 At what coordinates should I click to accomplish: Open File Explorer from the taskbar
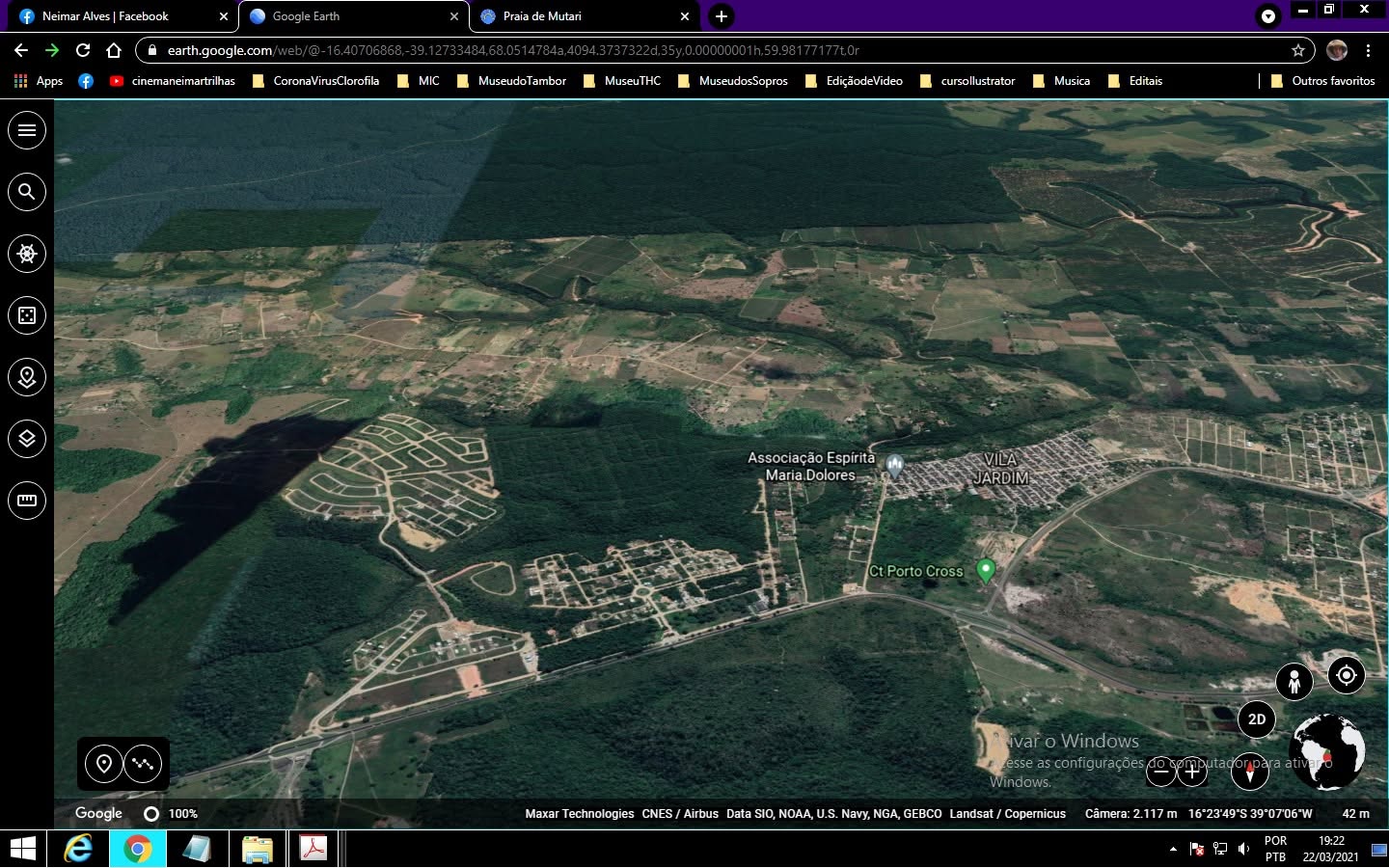(257, 849)
